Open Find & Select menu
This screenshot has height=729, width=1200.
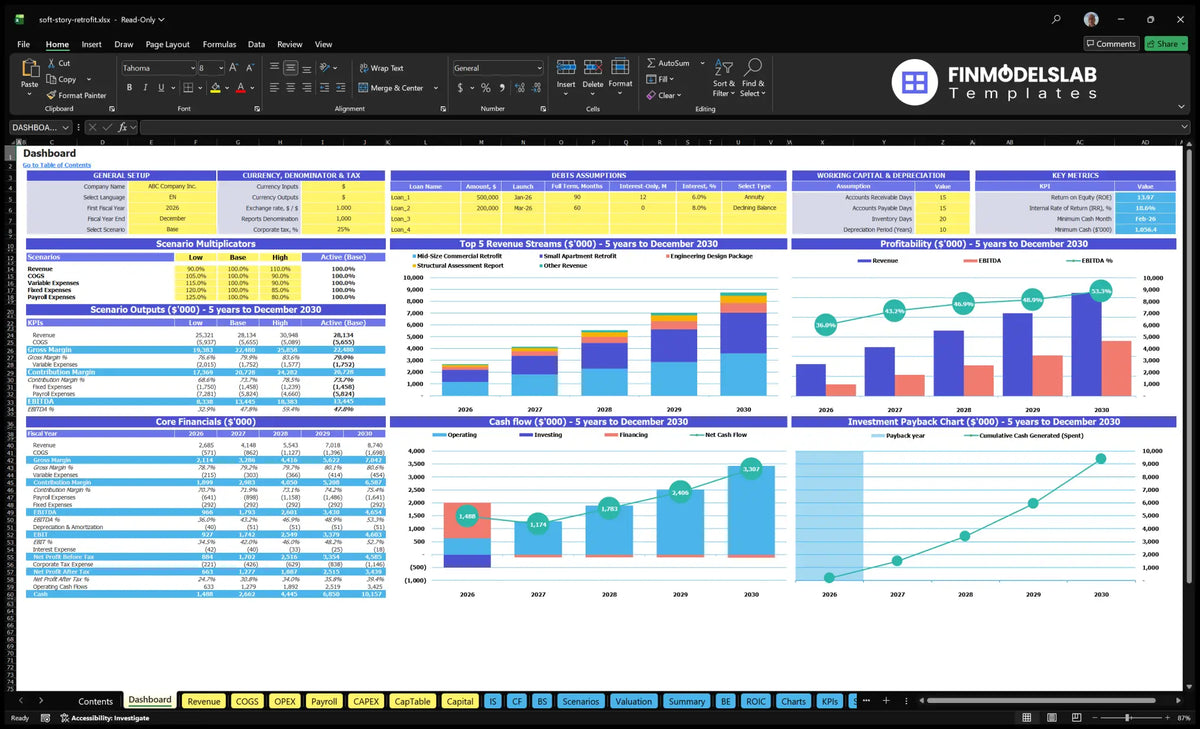753,77
